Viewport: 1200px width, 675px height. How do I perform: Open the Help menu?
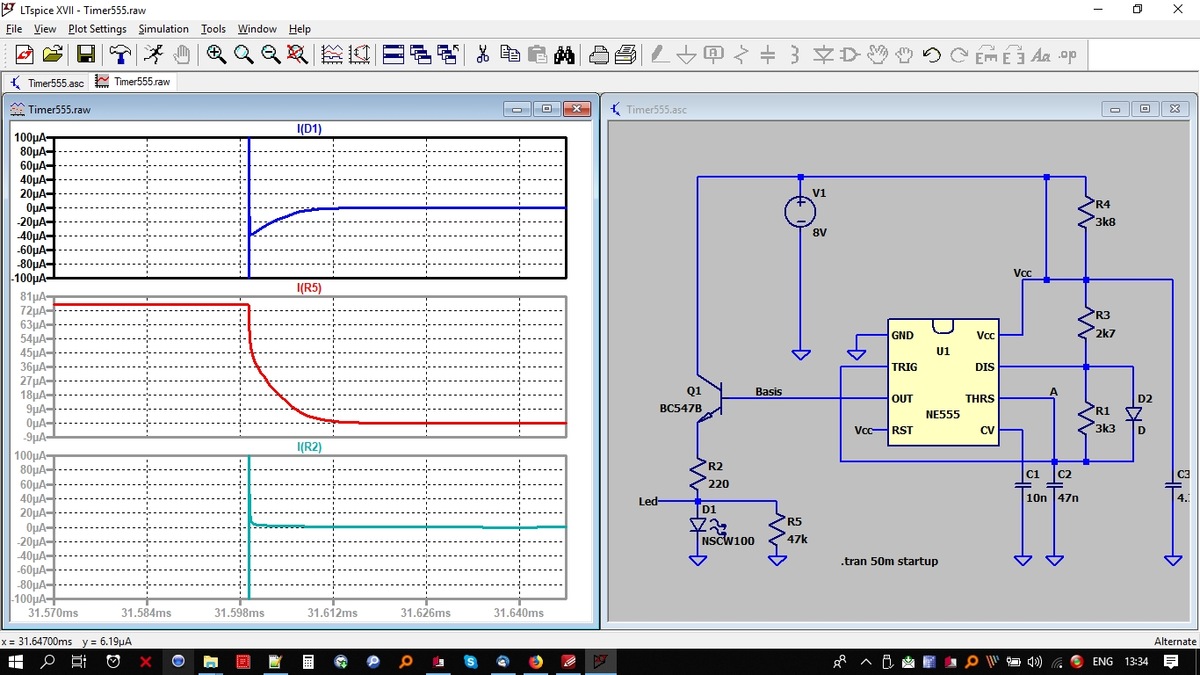(300, 29)
